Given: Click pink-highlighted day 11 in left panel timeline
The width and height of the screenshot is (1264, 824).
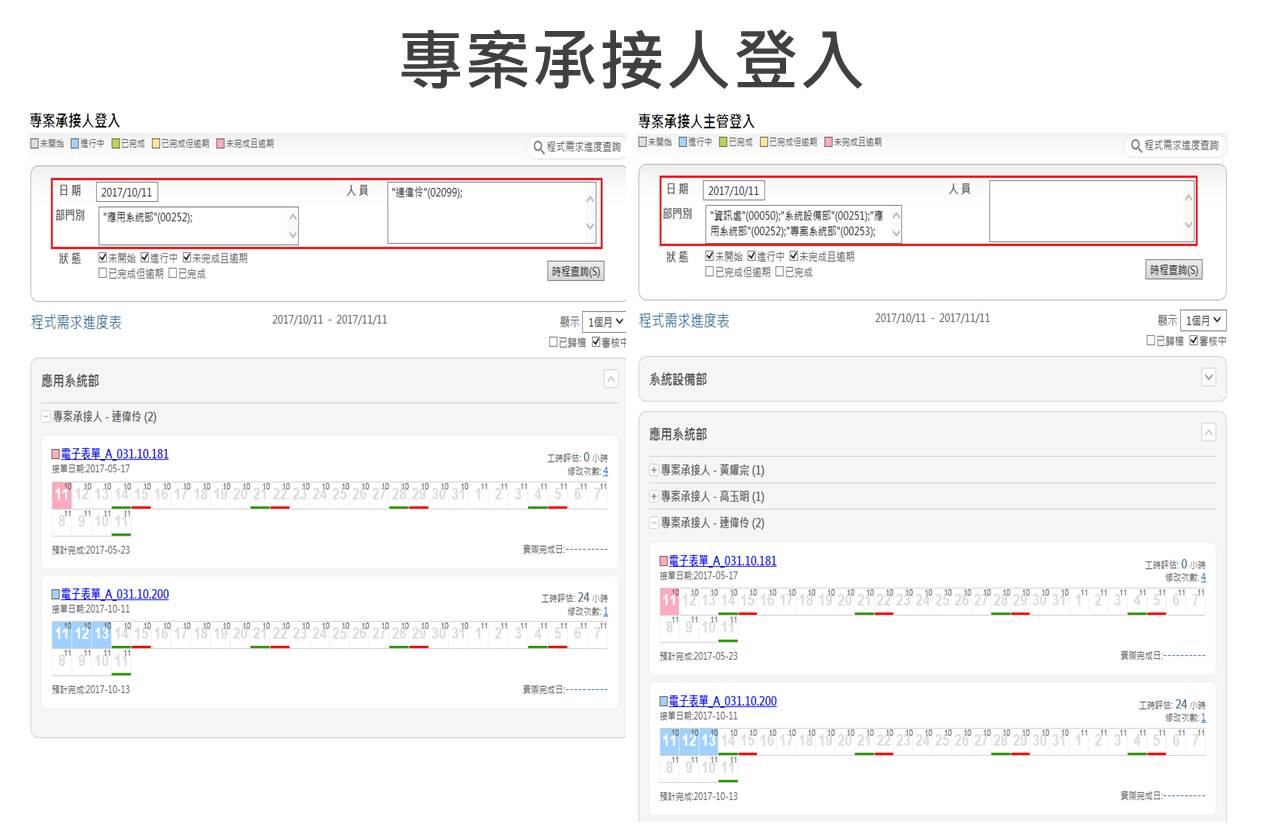Looking at the screenshot, I should tap(61, 495).
